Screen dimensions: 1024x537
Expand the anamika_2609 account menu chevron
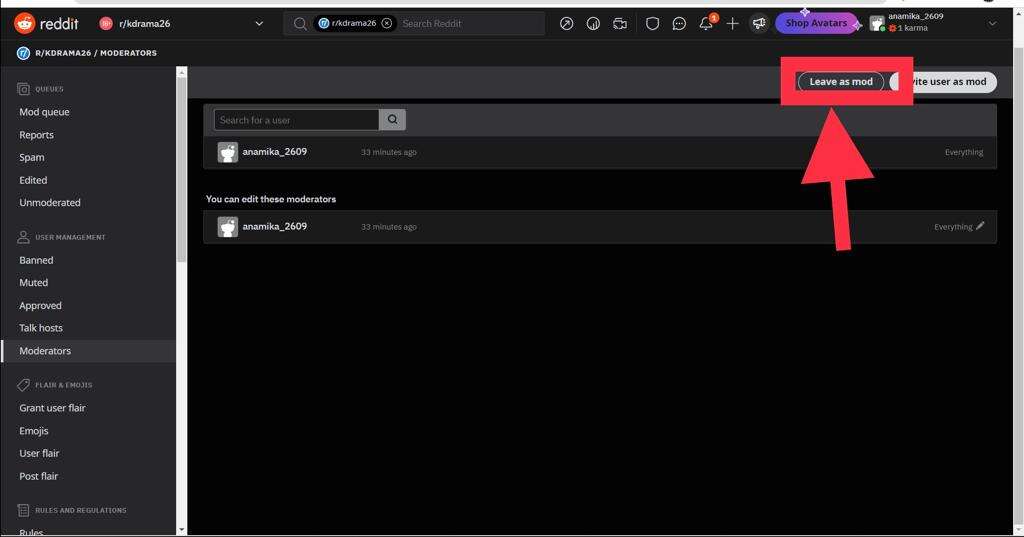[992, 24]
